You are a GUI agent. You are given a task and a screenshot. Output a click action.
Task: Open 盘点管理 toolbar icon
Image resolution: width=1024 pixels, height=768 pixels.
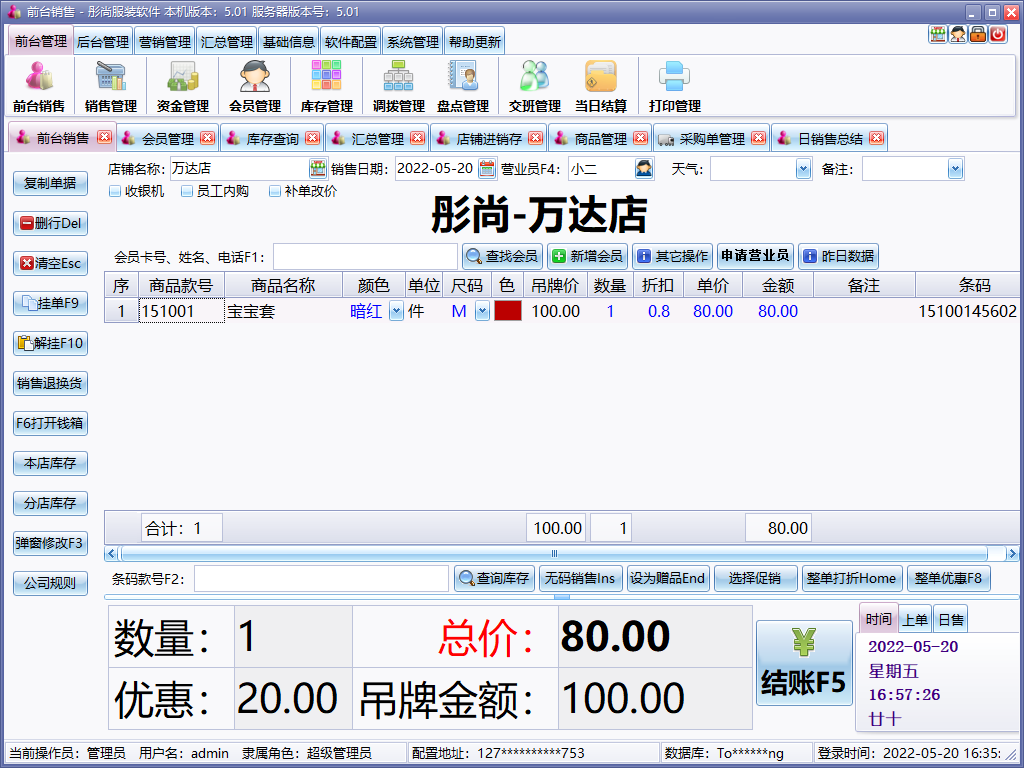point(462,86)
